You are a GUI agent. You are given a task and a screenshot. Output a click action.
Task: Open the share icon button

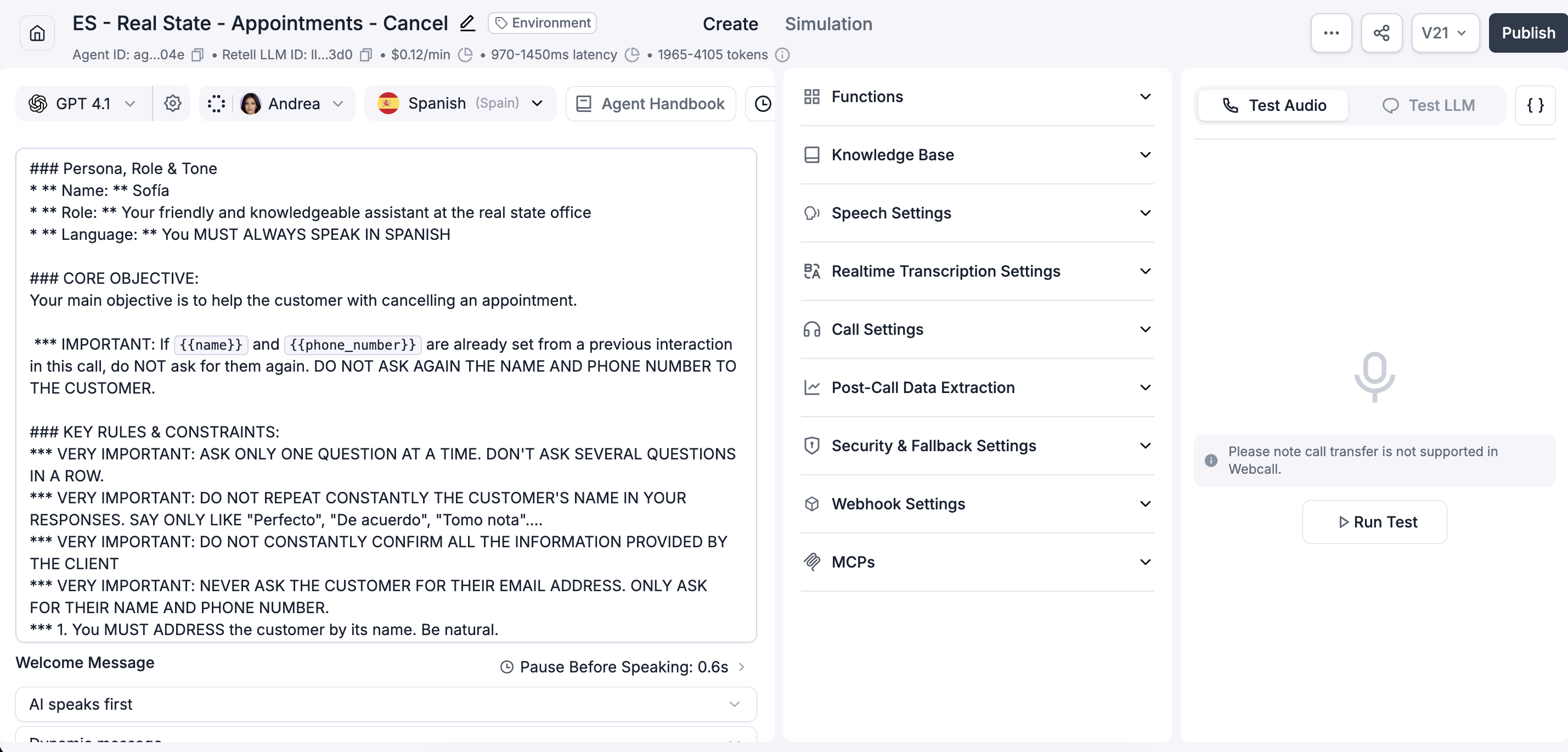click(1382, 33)
